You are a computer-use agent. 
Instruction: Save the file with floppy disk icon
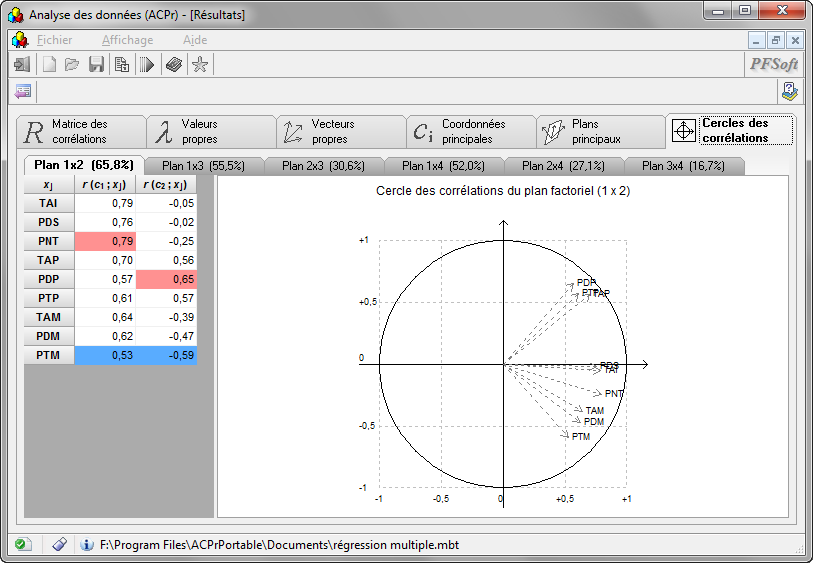(x=97, y=65)
